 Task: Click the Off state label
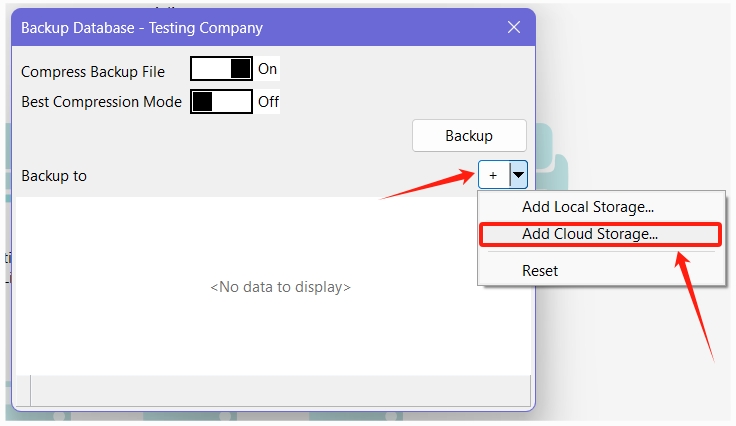[x=268, y=101]
